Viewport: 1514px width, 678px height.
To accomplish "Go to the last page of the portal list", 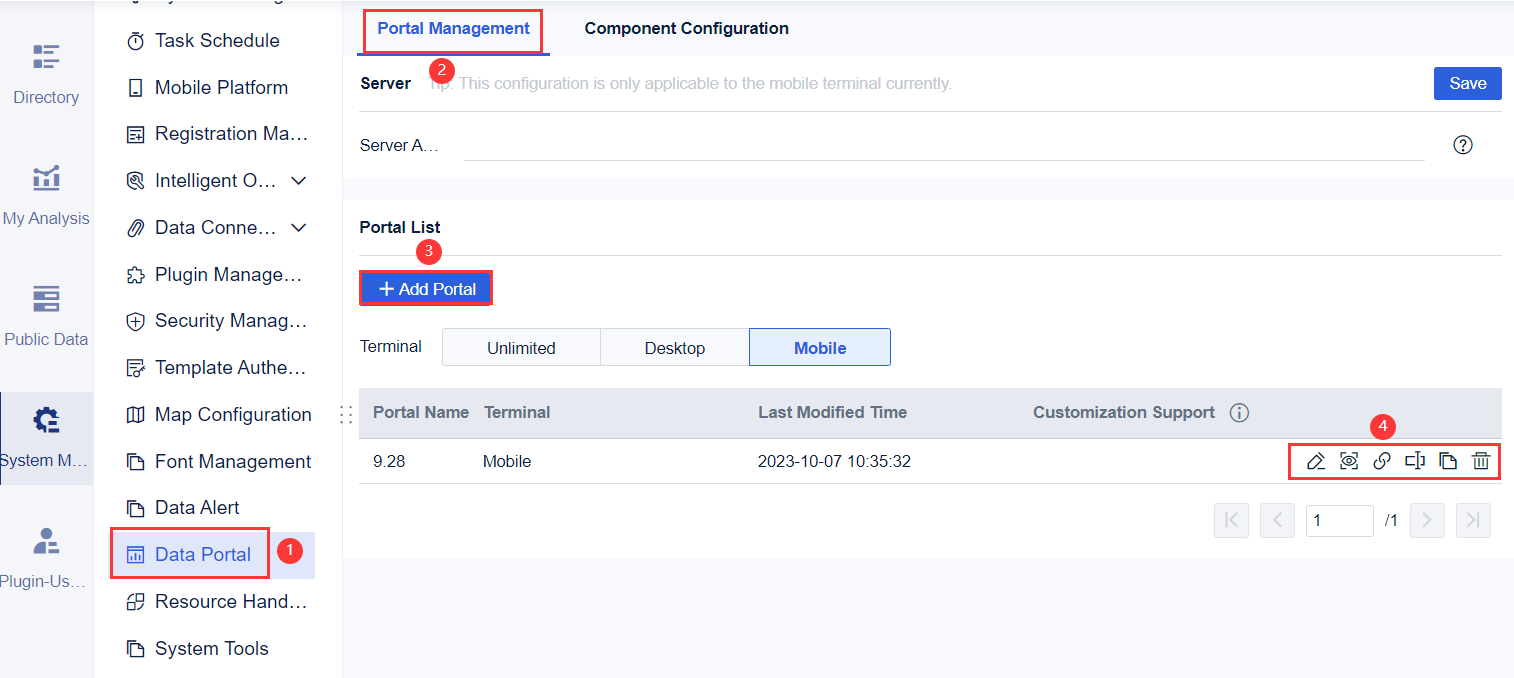I will [1473, 520].
